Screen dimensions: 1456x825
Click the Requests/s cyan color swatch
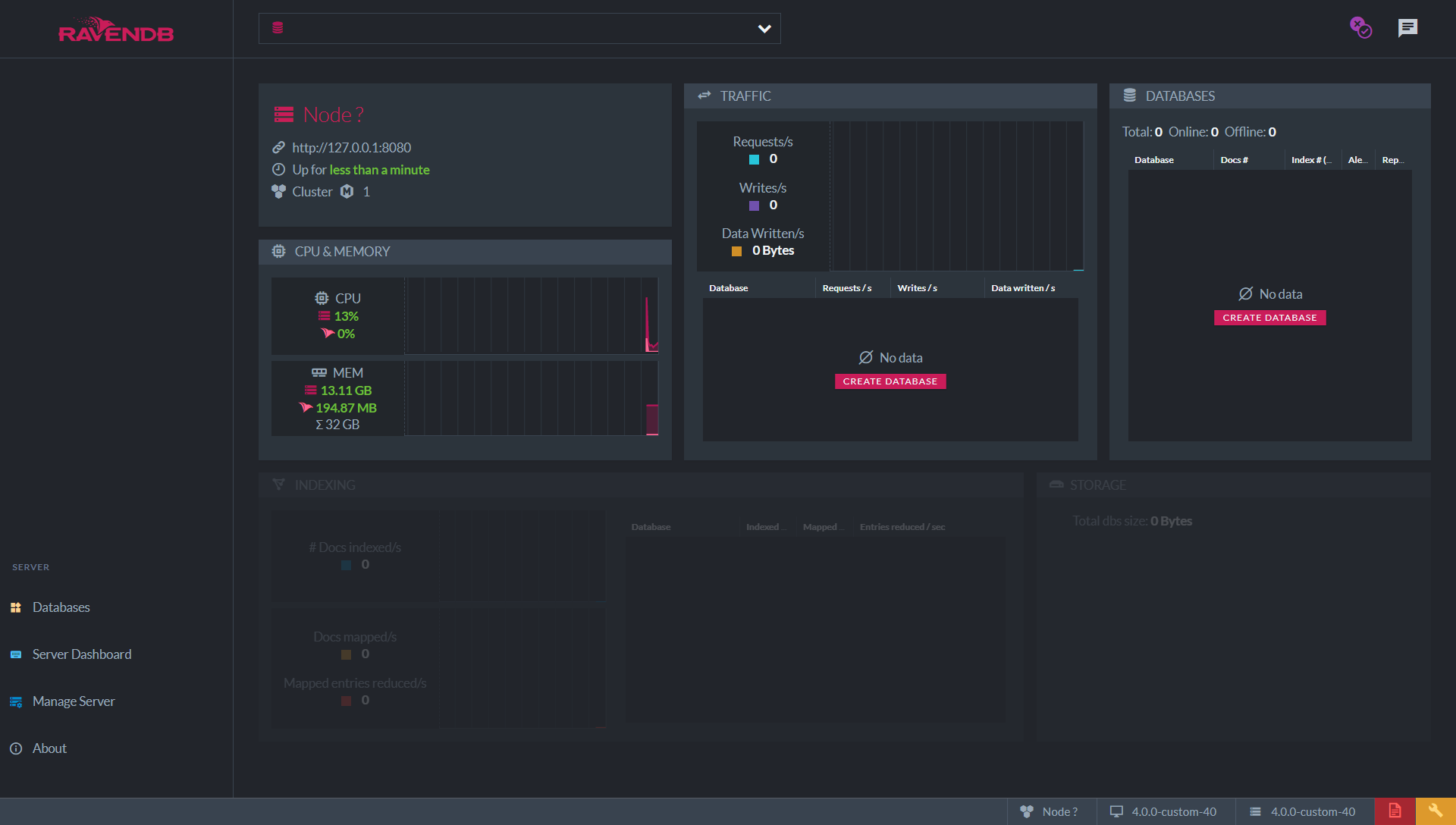(754, 159)
